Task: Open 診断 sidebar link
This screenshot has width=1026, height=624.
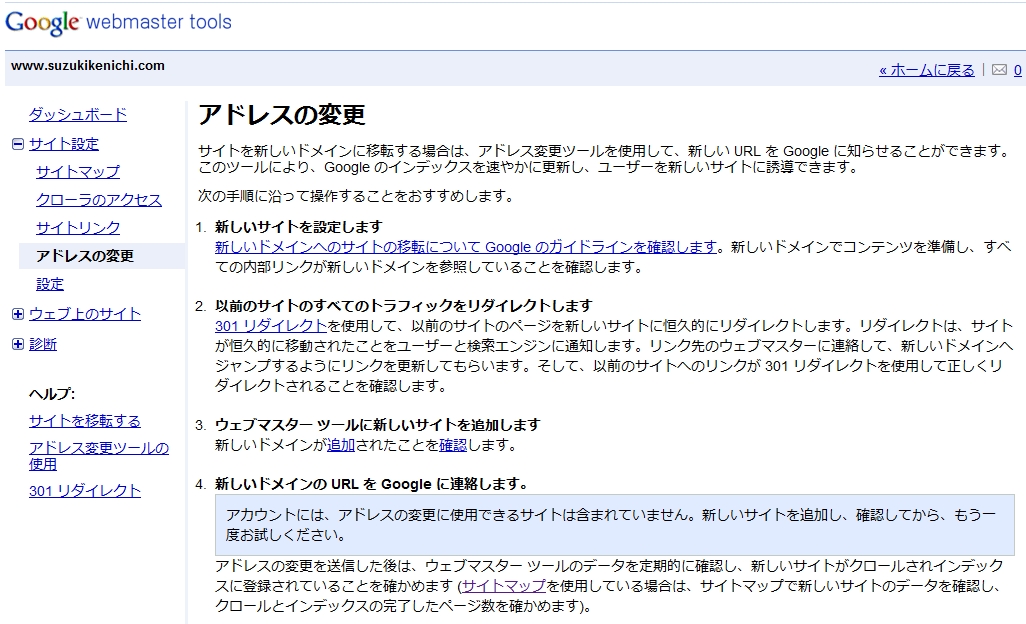Action: pyautogui.click(x=43, y=344)
